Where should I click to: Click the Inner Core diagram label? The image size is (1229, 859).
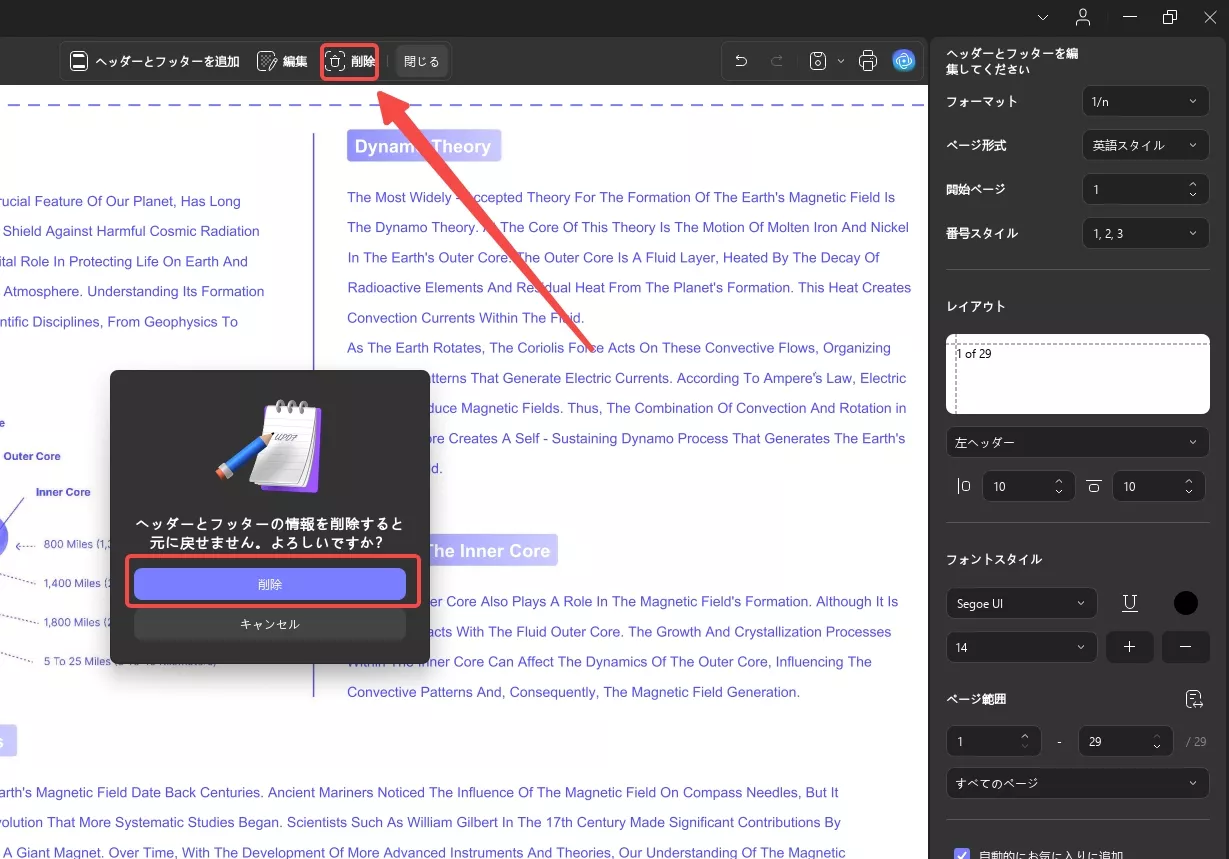pos(63,492)
